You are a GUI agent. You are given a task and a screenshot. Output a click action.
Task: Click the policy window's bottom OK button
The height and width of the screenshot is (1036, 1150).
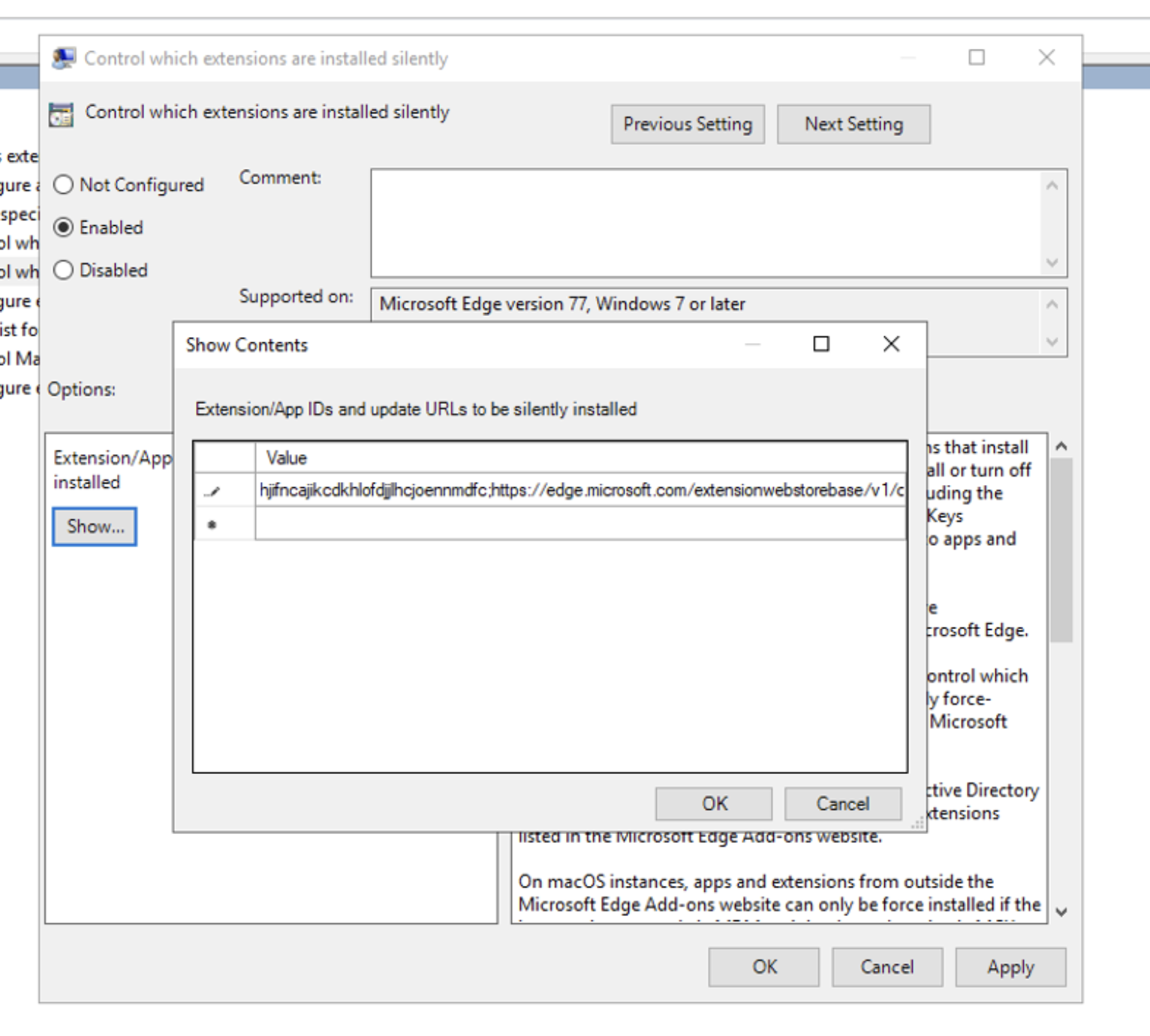763,967
